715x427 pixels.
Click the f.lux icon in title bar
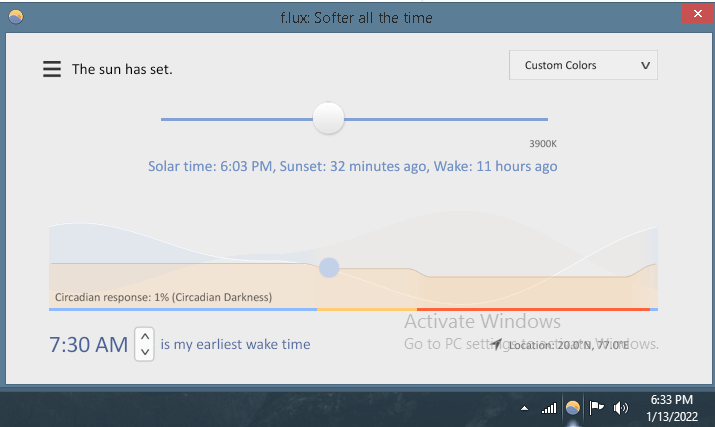(16, 17)
